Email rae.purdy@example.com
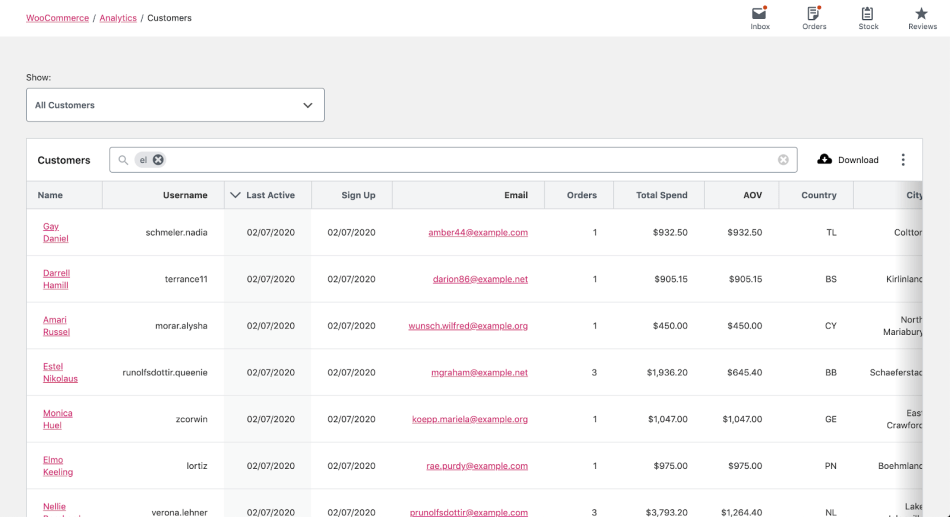 (477, 465)
